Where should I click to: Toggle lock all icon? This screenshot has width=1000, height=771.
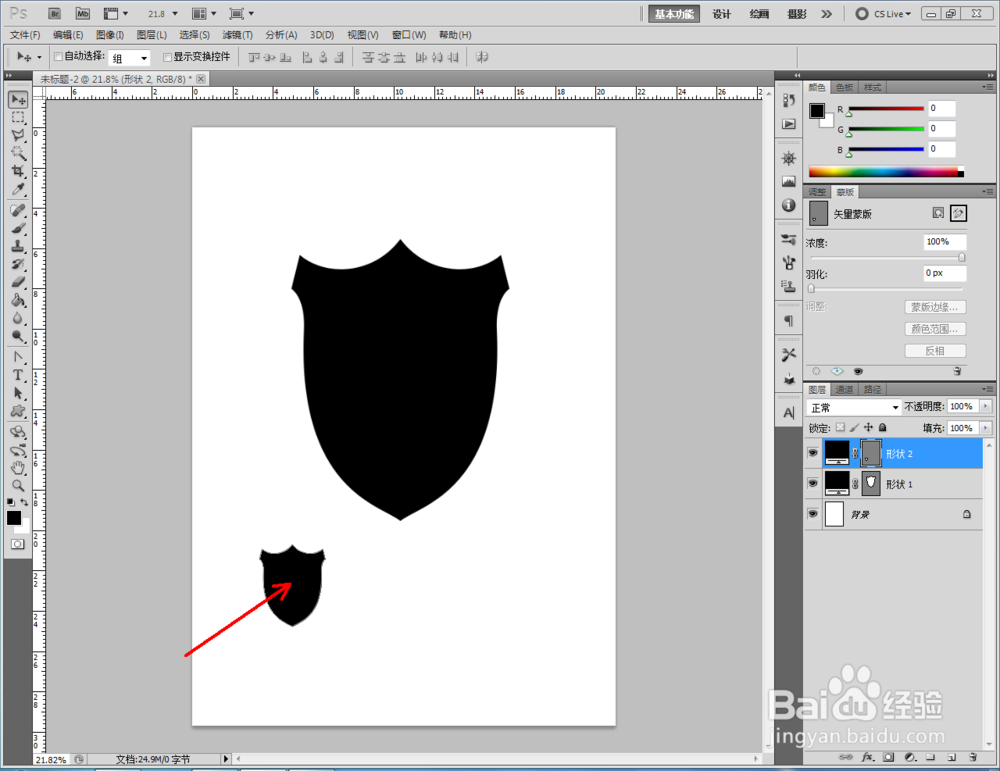[883, 427]
